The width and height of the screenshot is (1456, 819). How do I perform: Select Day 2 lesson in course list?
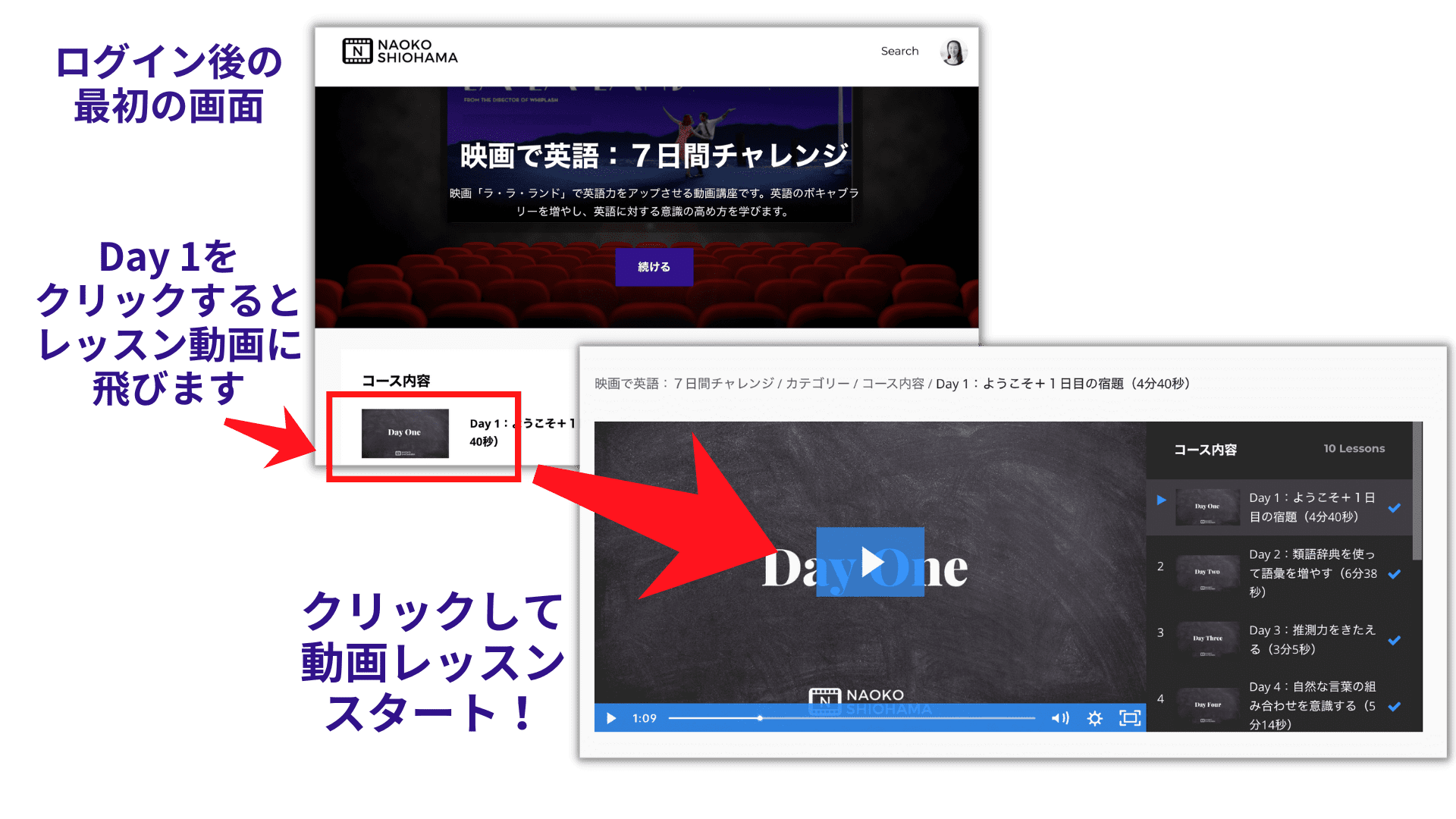[x=1311, y=573]
